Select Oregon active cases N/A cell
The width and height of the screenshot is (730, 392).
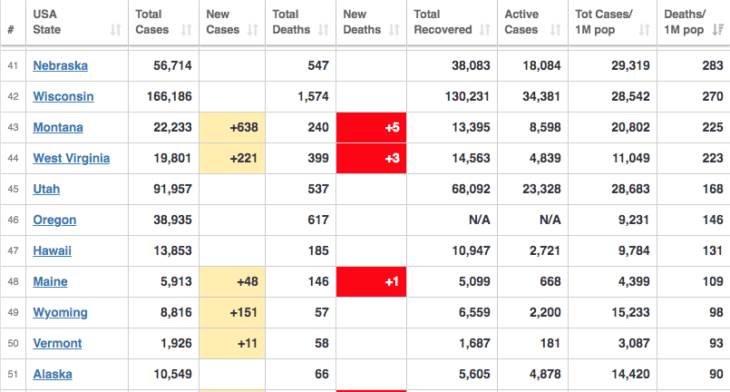pos(533,220)
